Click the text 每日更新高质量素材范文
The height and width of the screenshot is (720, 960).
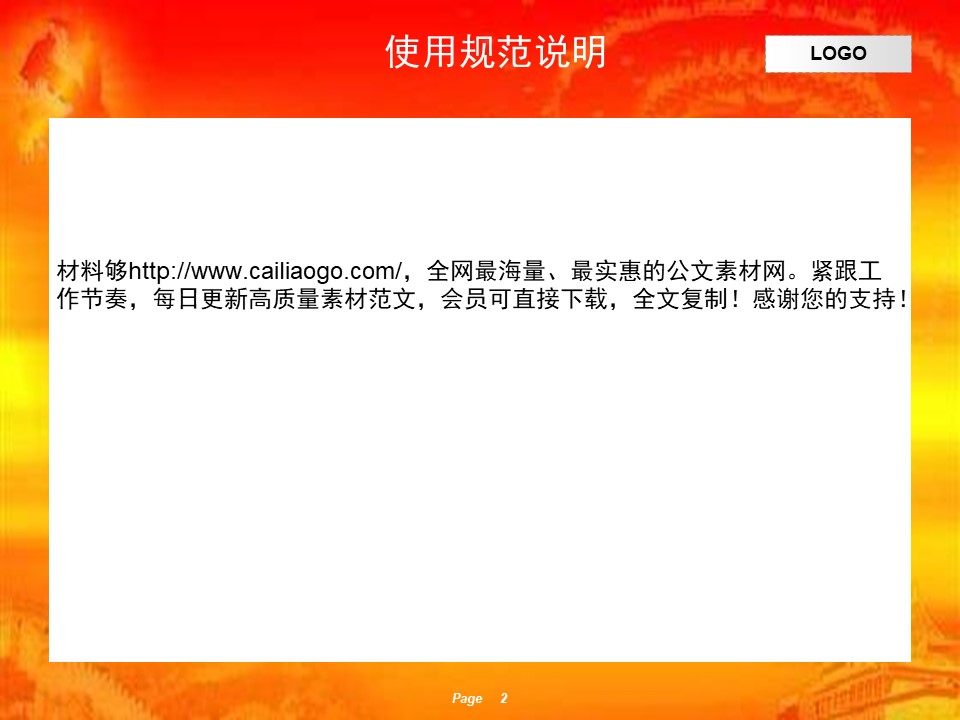[284, 299]
